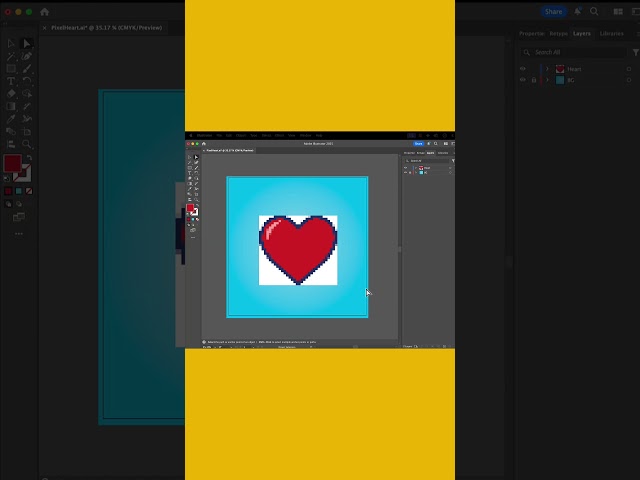Activate the Zoom tool in background toolbar

click(x=27, y=144)
